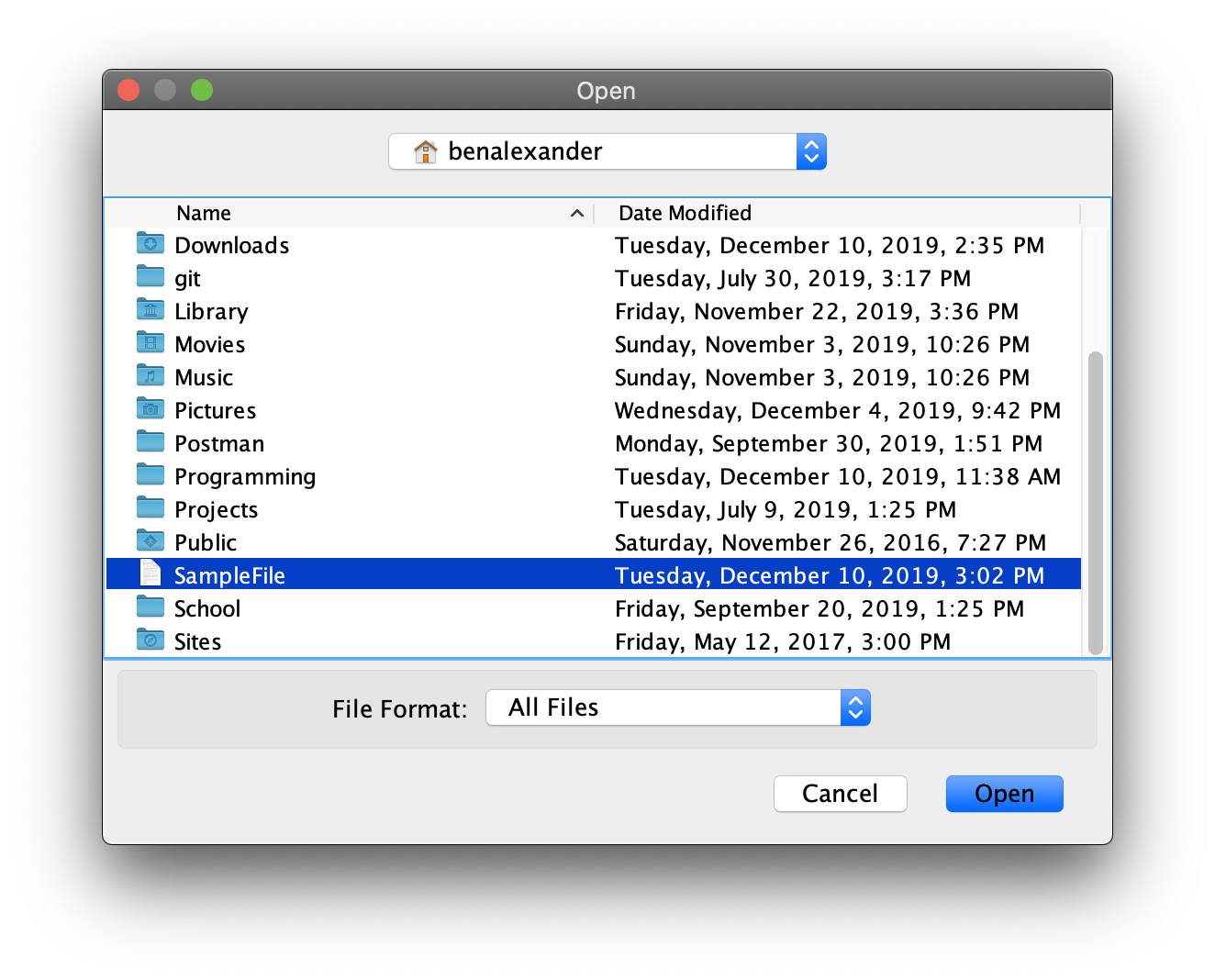
Task: Select the Postman folder name
Action: point(219,443)
